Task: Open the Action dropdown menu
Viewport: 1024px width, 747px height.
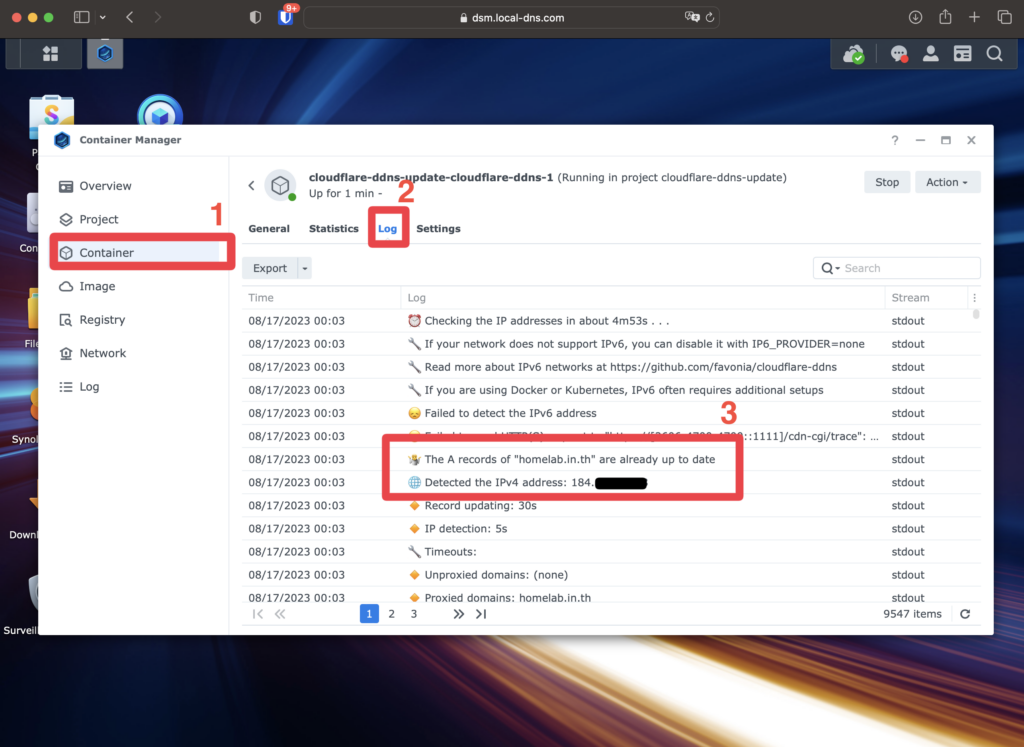Action: 947,182
